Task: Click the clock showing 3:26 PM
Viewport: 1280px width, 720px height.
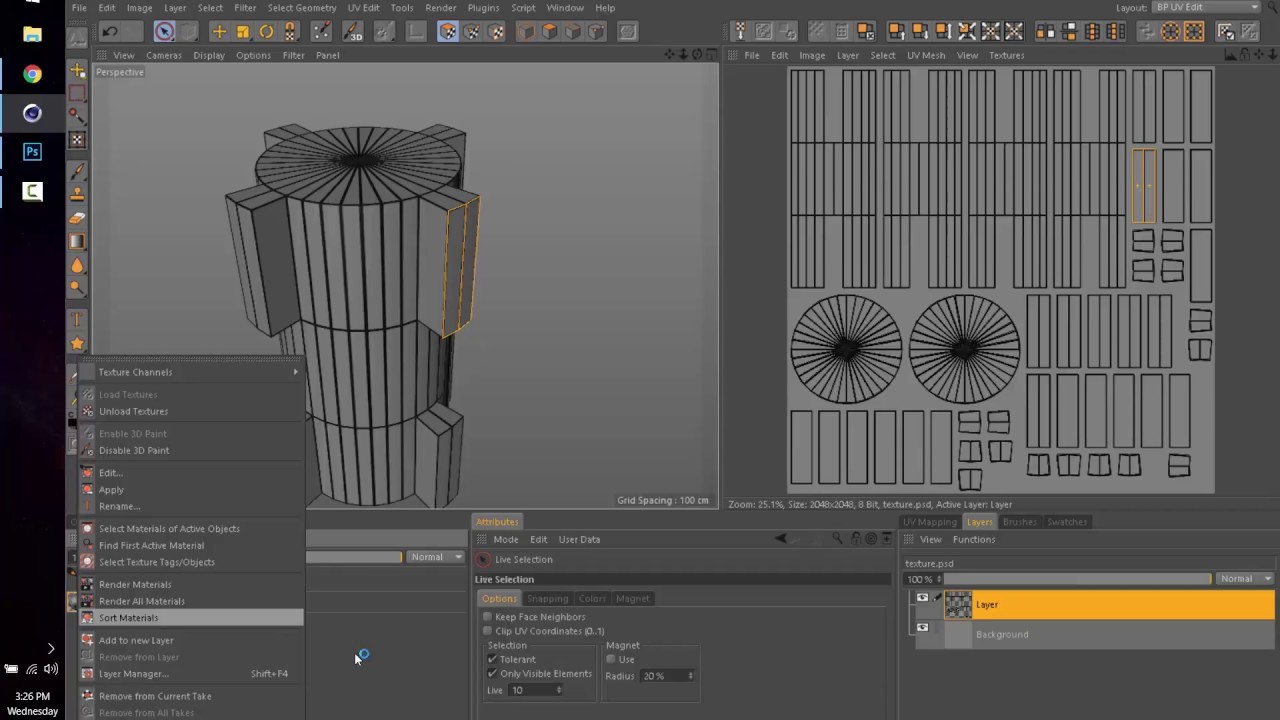Action: 32,696
